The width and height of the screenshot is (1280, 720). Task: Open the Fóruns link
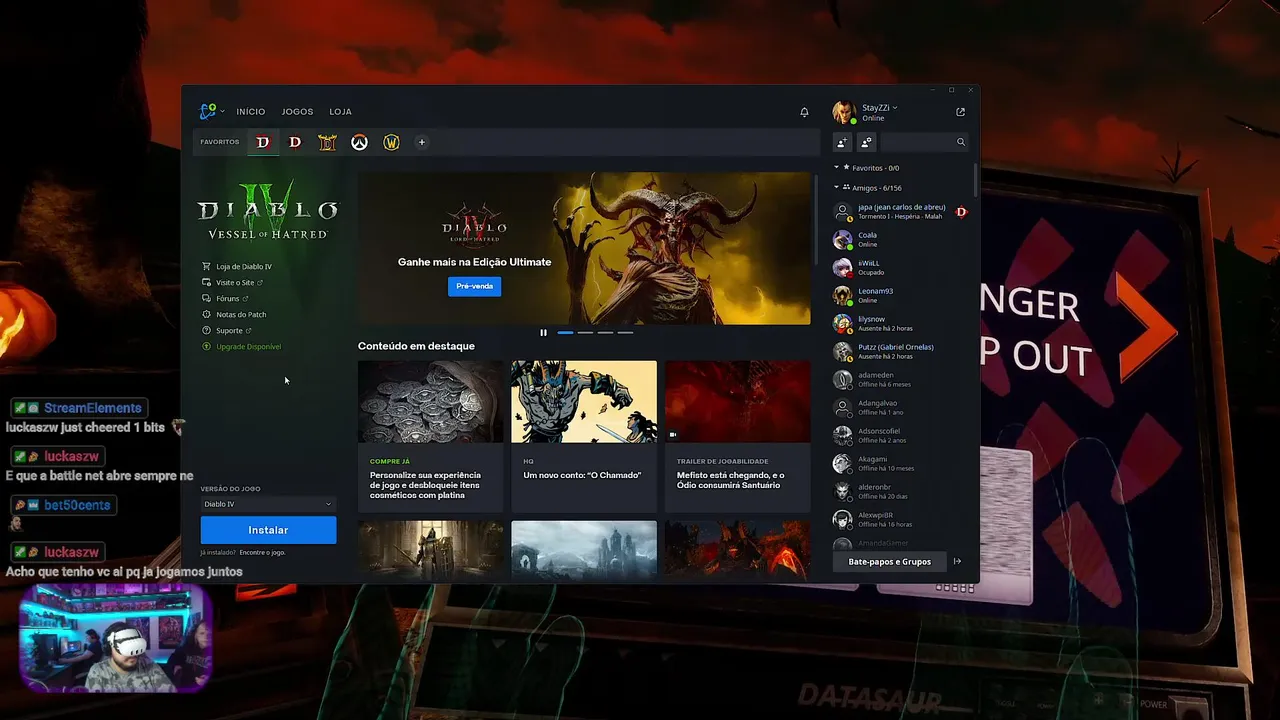pos(225,298)
